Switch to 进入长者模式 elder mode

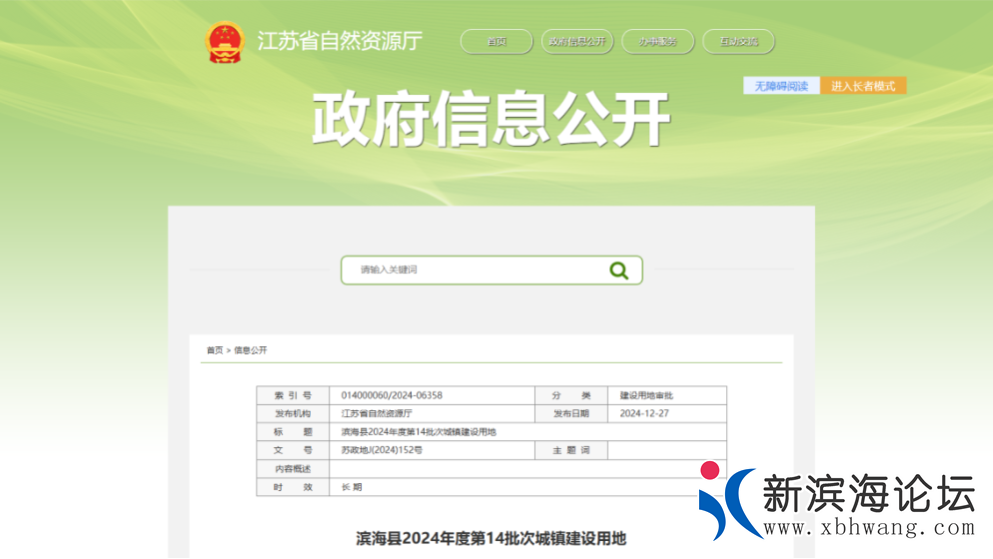coord(863,86)
